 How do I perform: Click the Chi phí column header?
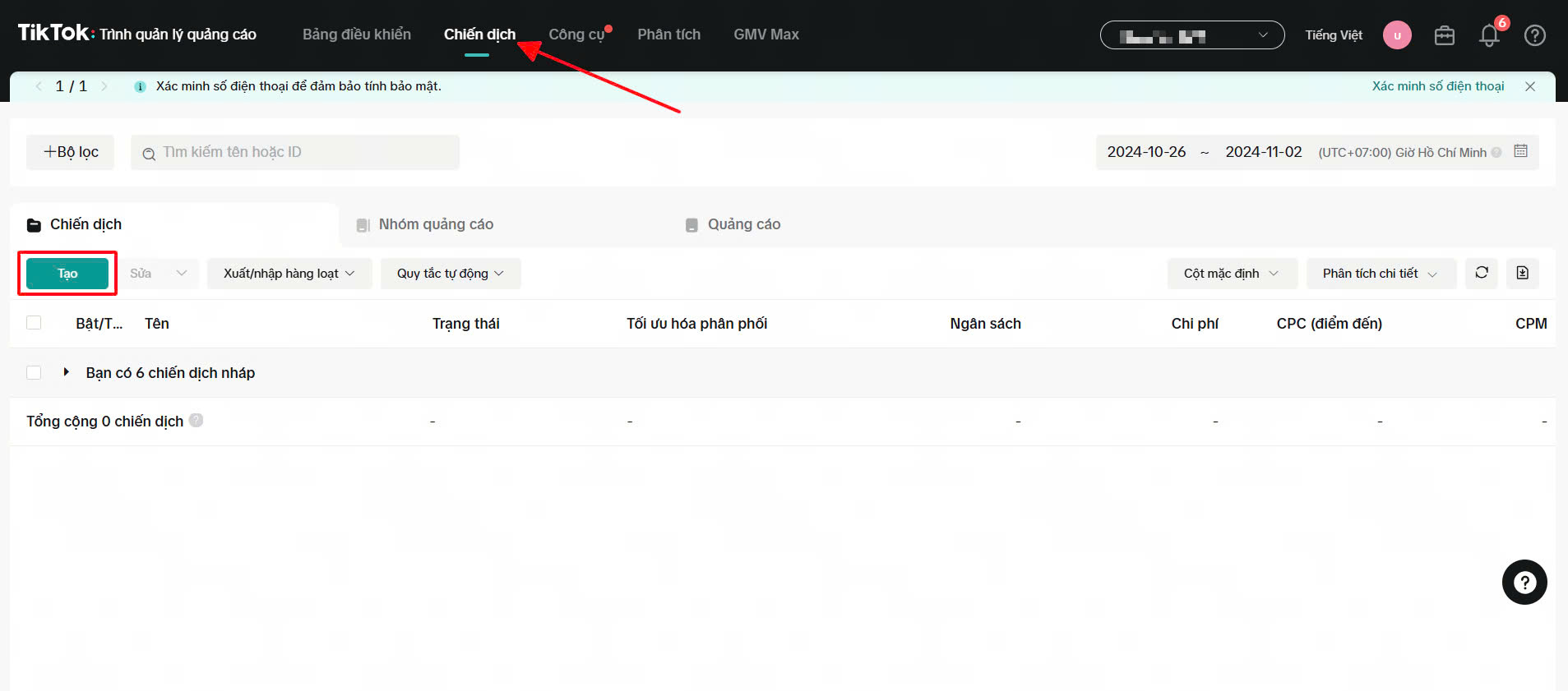coord(1195,324)
